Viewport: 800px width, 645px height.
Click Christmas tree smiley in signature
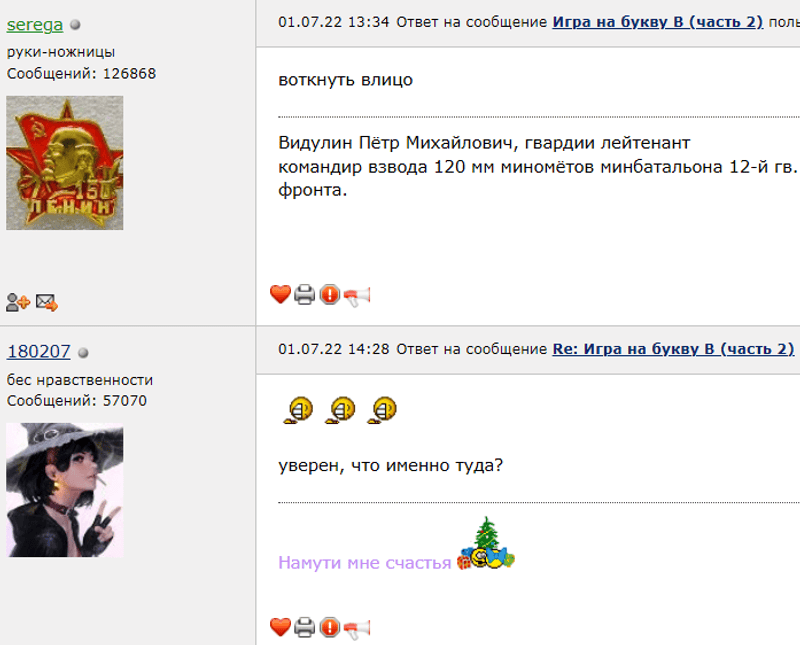point(486,544)
